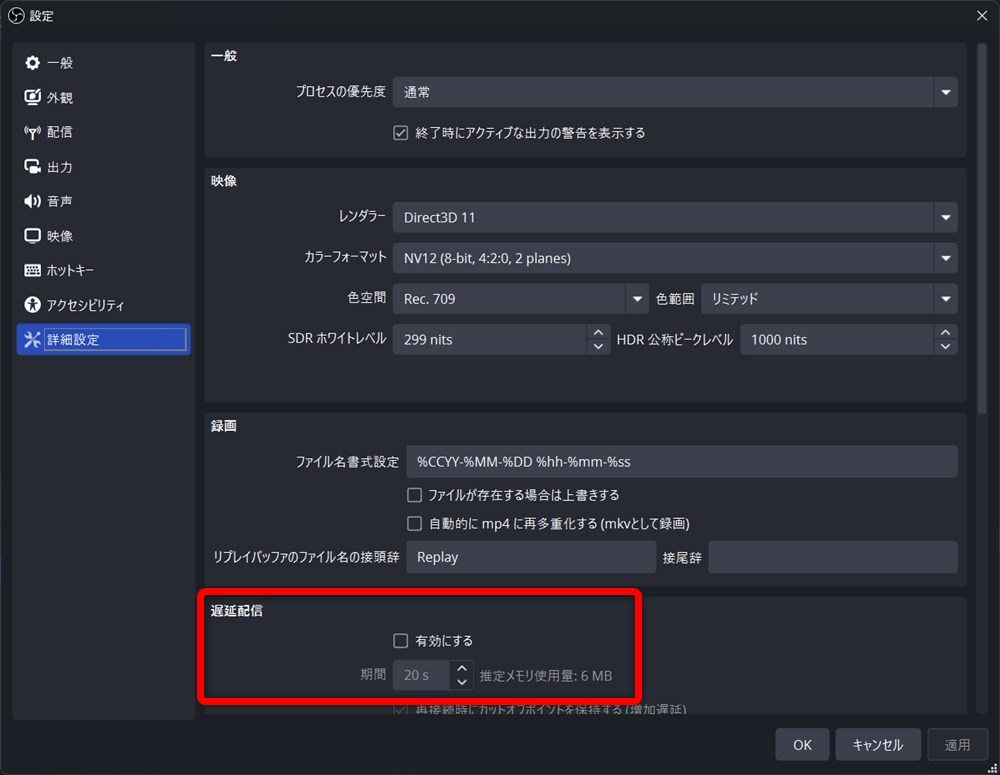Click the empty 接尾辞 suffix field
This screenshot has width=1000, height=775.
click(x=833, y=557)
